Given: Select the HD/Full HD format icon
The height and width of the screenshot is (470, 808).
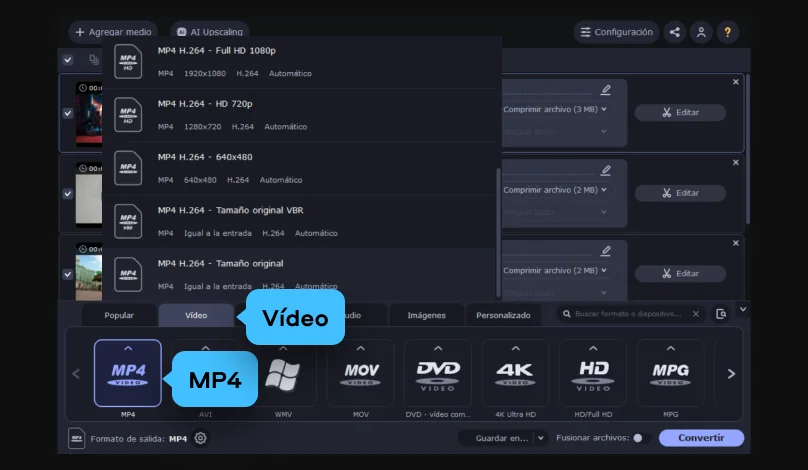Looking at the screenshot, I should [x=593, y=373].
